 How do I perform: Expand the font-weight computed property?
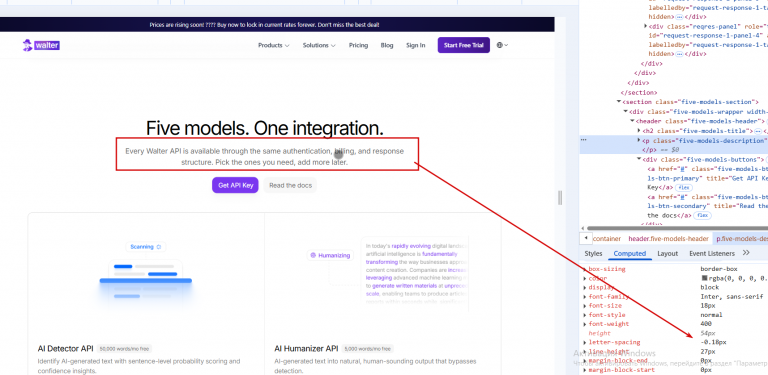[585, 324]
